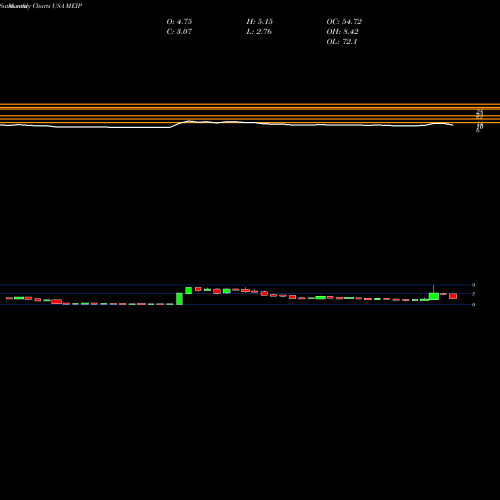This screenshot has height=500, width=500.
Task: Click the "OL: 72.1" readout
Action: coord(342,42)
